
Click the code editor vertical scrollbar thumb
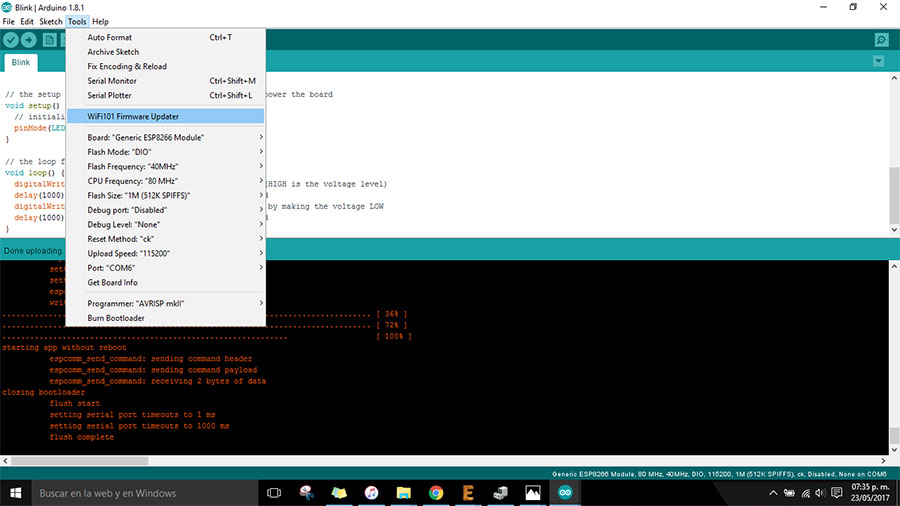coord(894,195)
